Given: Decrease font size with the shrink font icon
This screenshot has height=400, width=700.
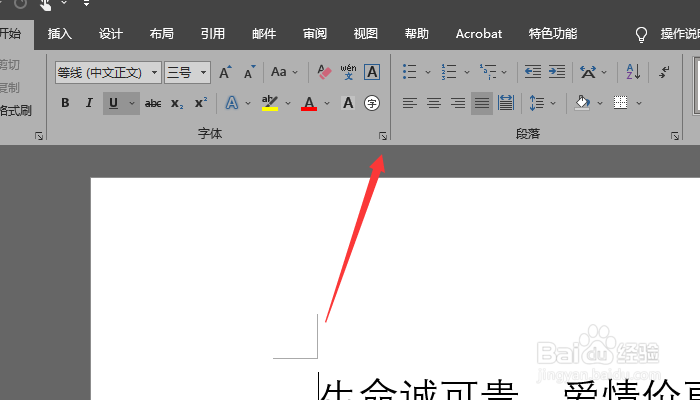Looking at the screenshot, I should pyautogui.click(x=250, y=72).
